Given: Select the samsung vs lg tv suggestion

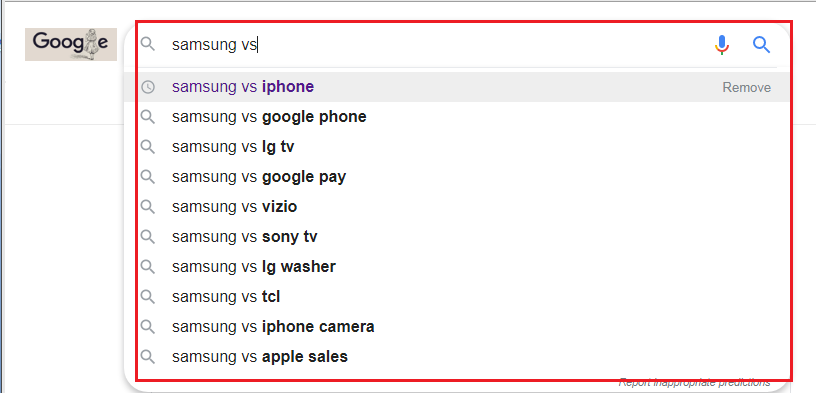Looking at the screenshot, I should coord(463,147).
